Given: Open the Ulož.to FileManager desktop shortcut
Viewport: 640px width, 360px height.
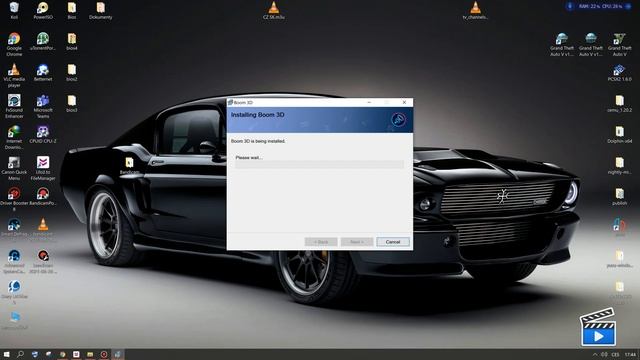Looking at the screenshot, I should coord(43,168).
